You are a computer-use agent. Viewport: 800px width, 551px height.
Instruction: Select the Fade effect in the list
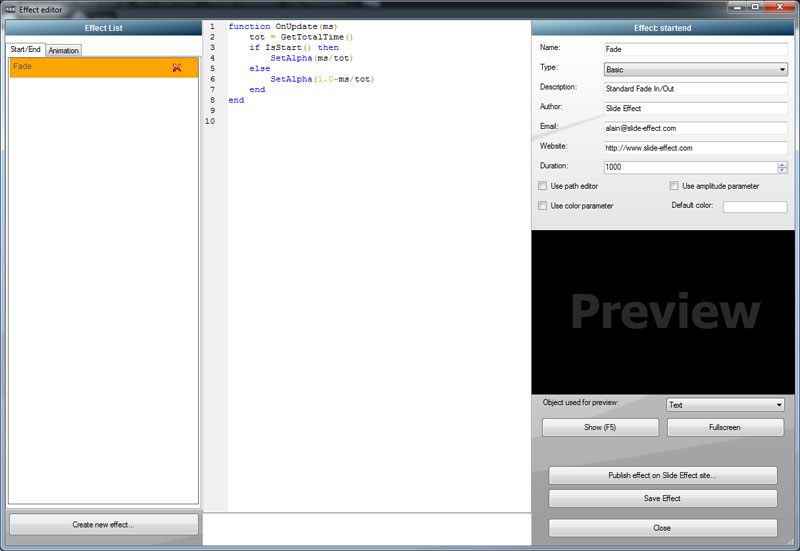[x=104, y=67]
